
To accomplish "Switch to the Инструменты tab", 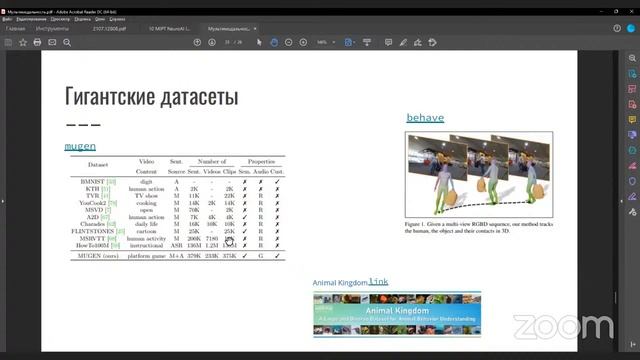I will pyautogui.click(x=52, y=29).
